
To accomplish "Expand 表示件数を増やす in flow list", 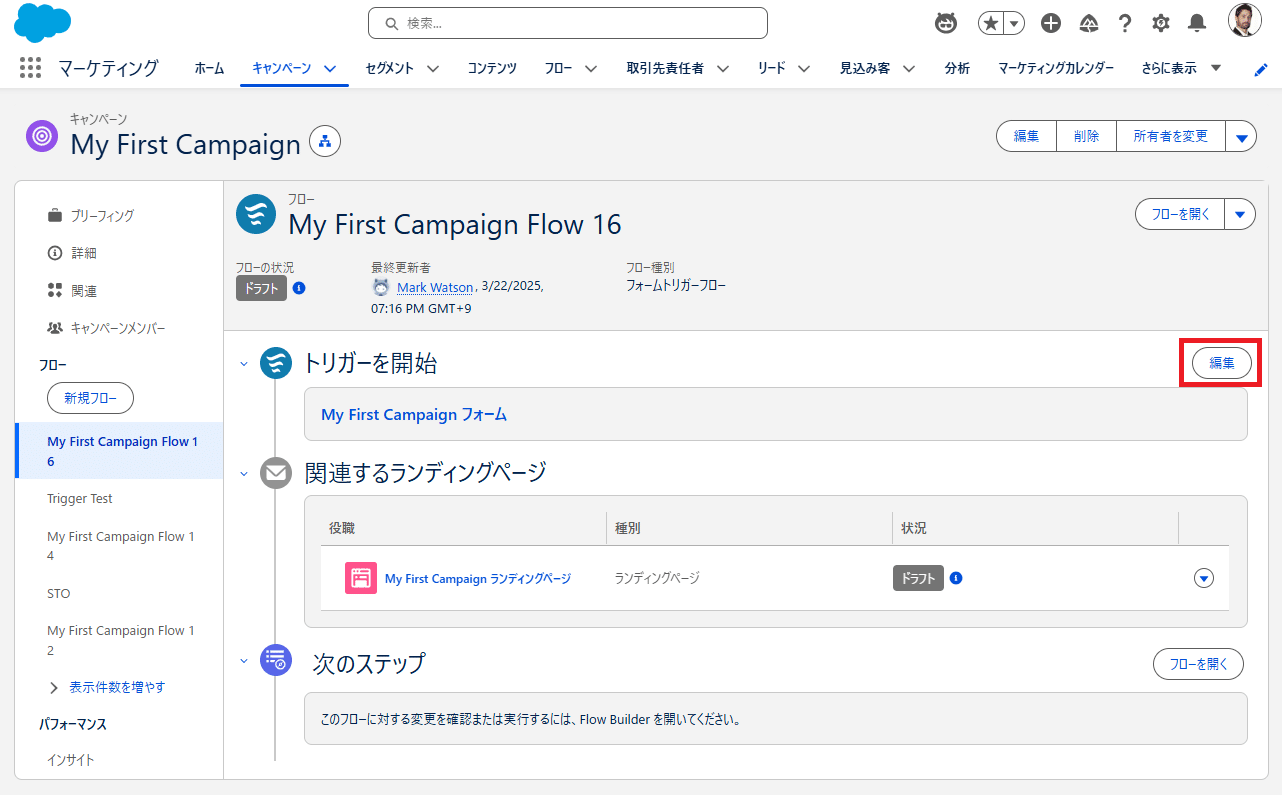I will coord(107,687).
